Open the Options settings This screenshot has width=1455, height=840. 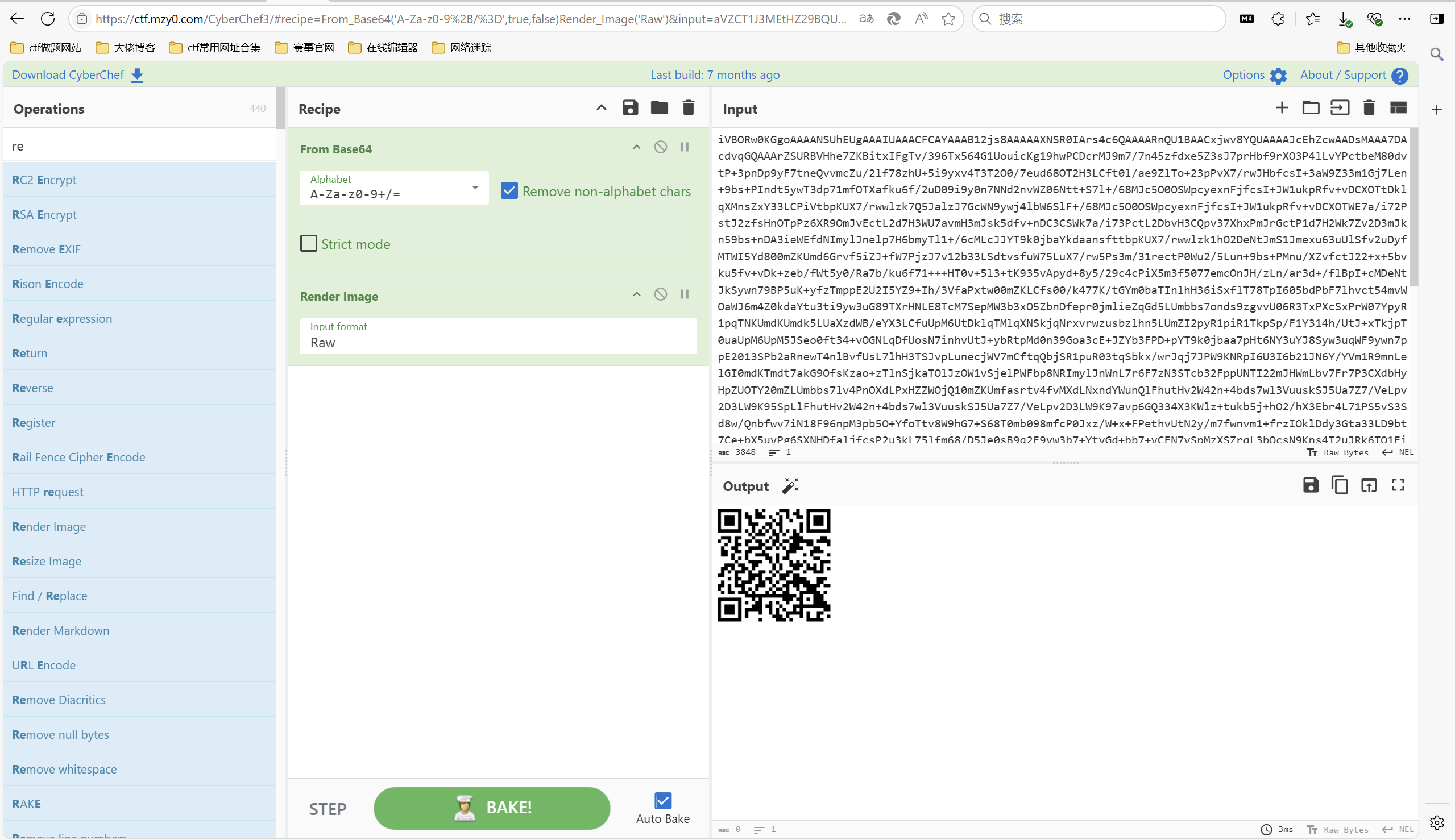click(1255, 75)
